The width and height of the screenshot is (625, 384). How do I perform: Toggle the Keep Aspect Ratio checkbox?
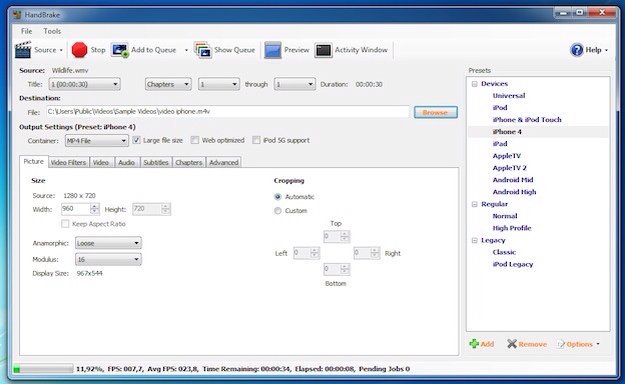[65, 224]
